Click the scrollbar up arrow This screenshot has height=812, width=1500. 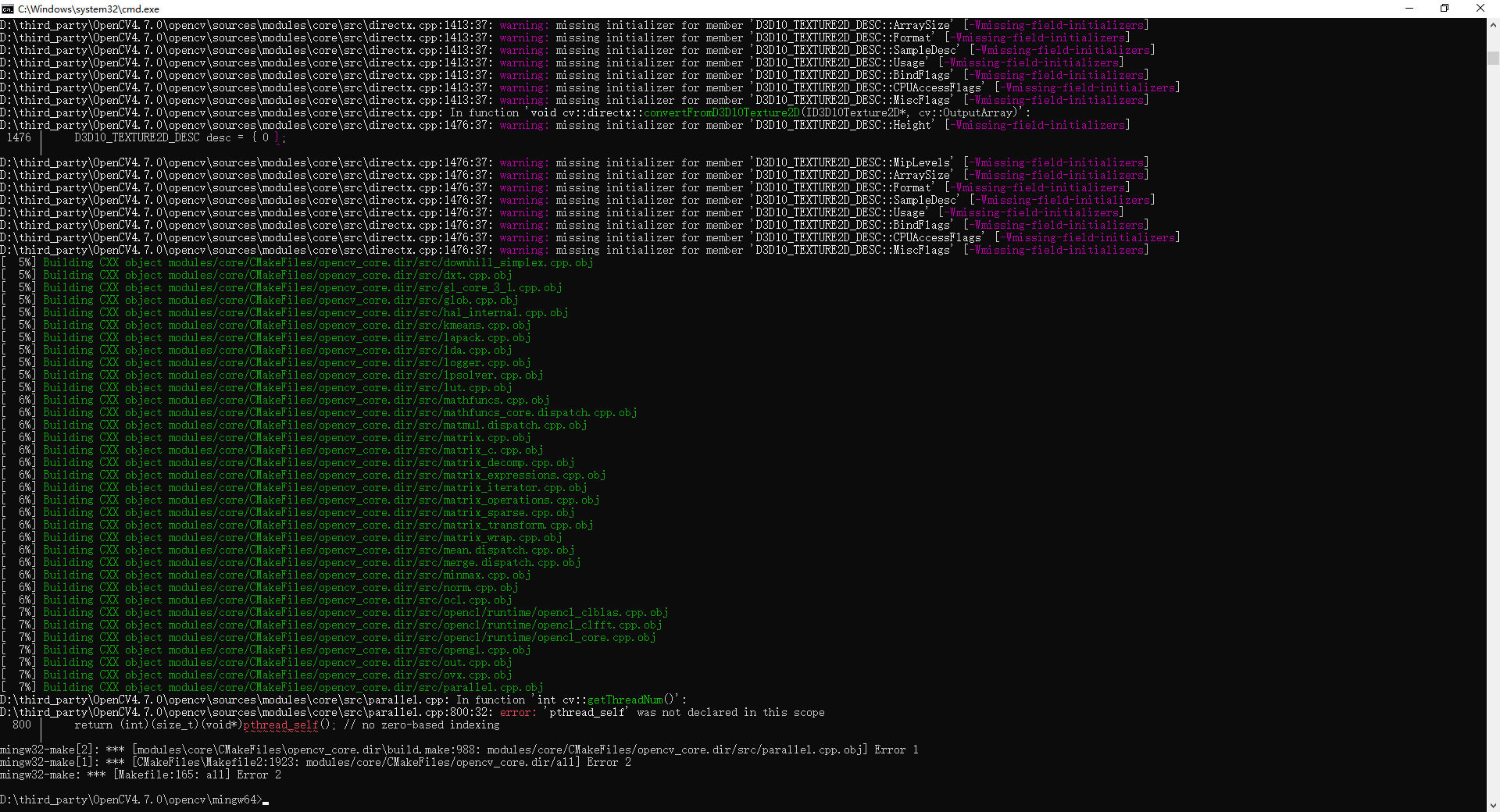[x=1493, y=25]
